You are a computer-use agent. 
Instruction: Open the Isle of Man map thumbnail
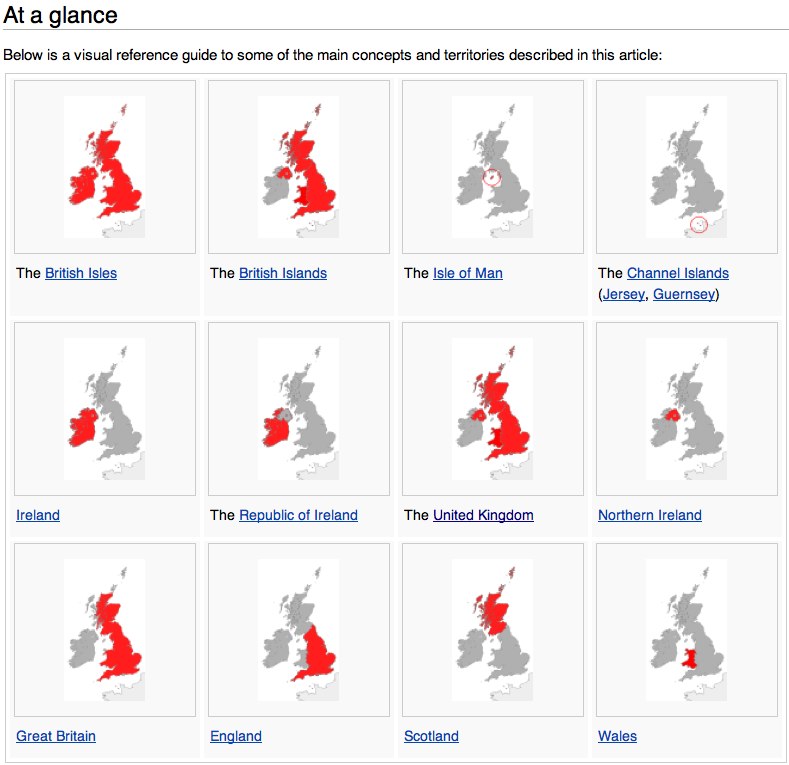(492, 166)
